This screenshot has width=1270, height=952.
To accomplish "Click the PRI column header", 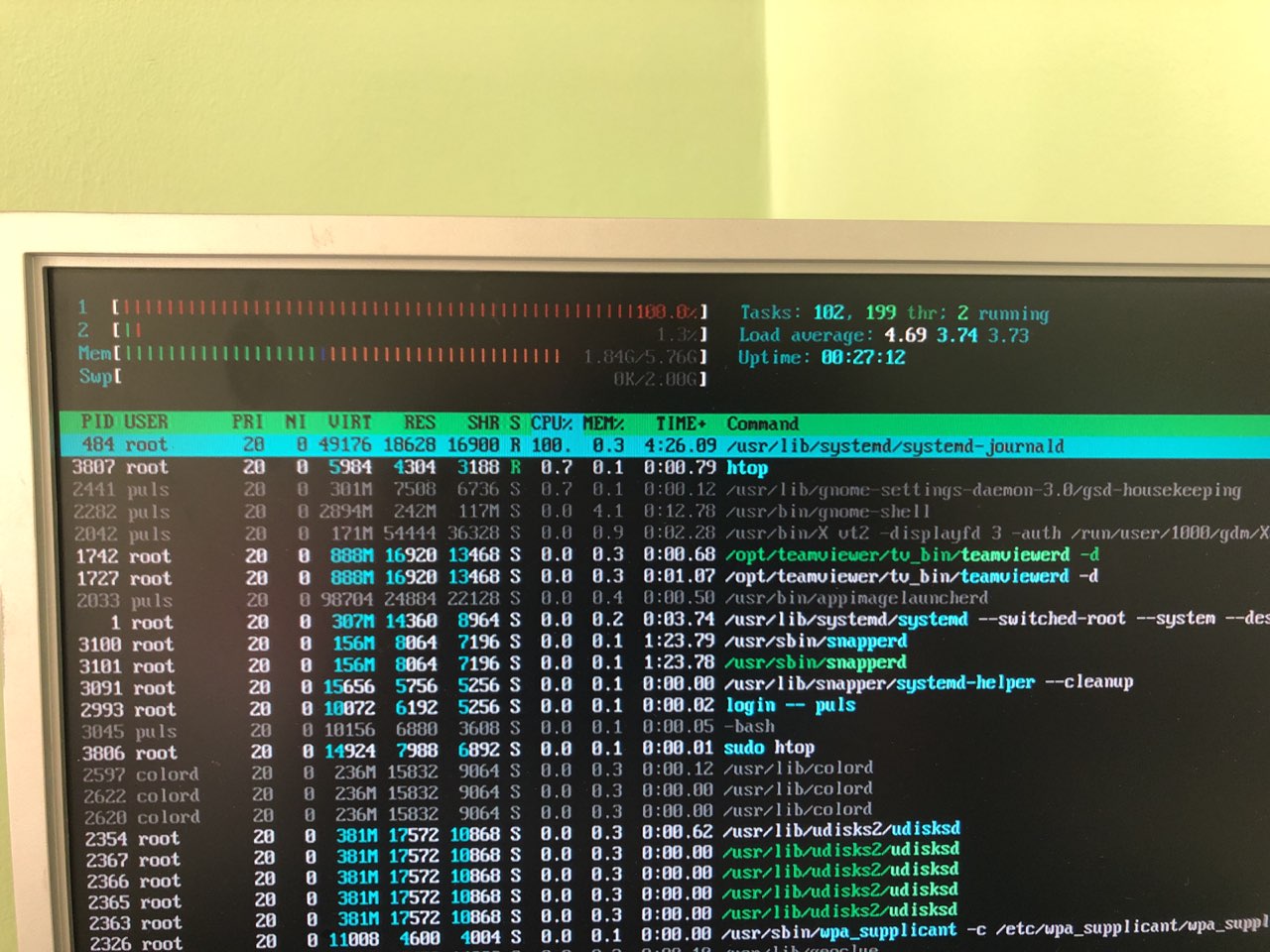I will [248, 422].
